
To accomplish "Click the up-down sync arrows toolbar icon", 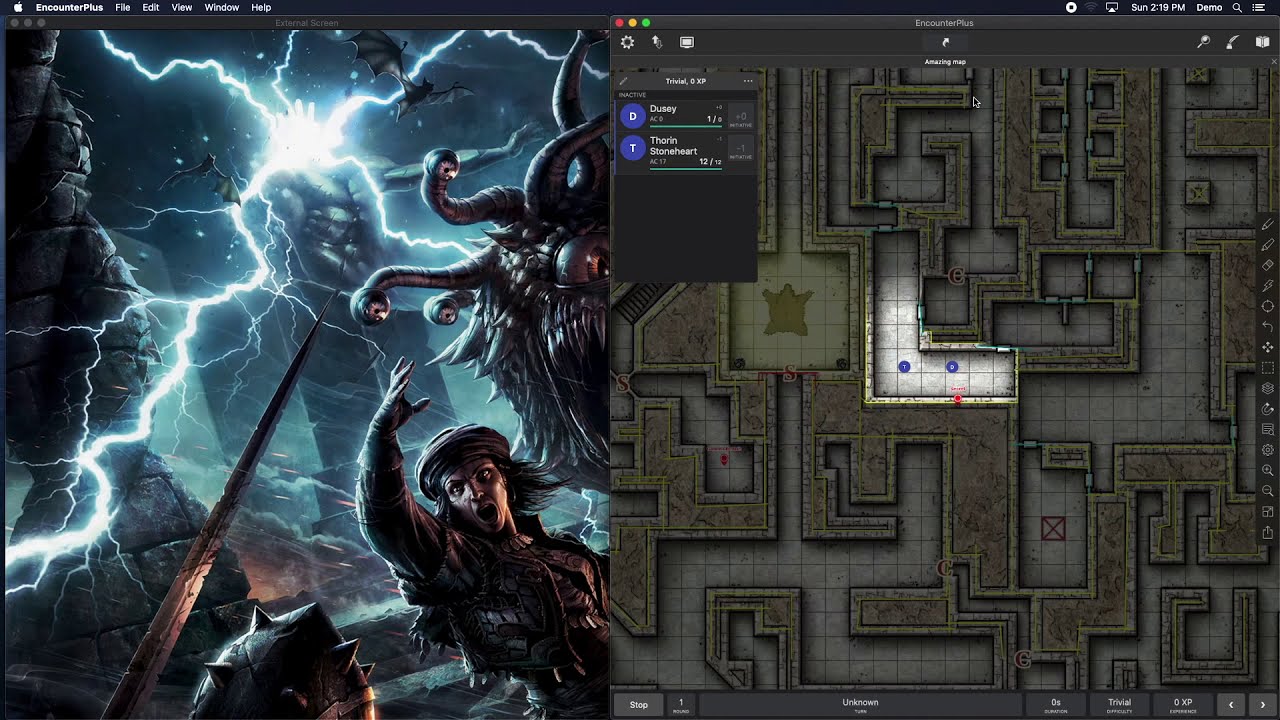I will click(x=657, y=42).
